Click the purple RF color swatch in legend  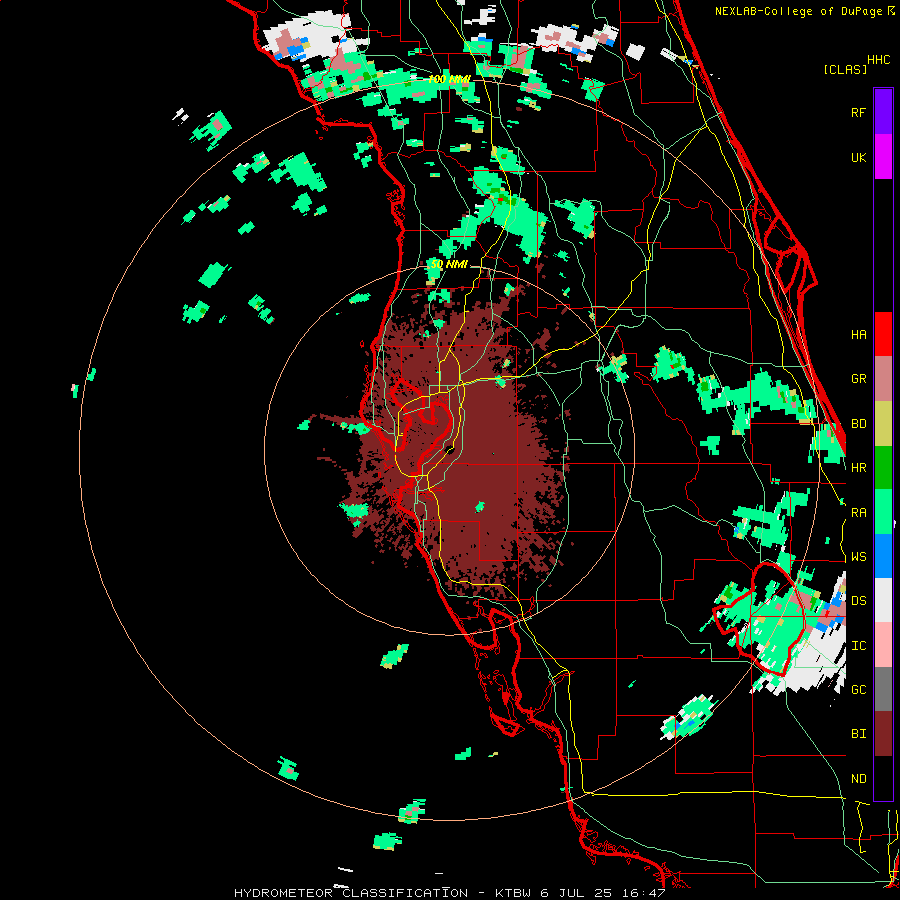pos(883,112)
